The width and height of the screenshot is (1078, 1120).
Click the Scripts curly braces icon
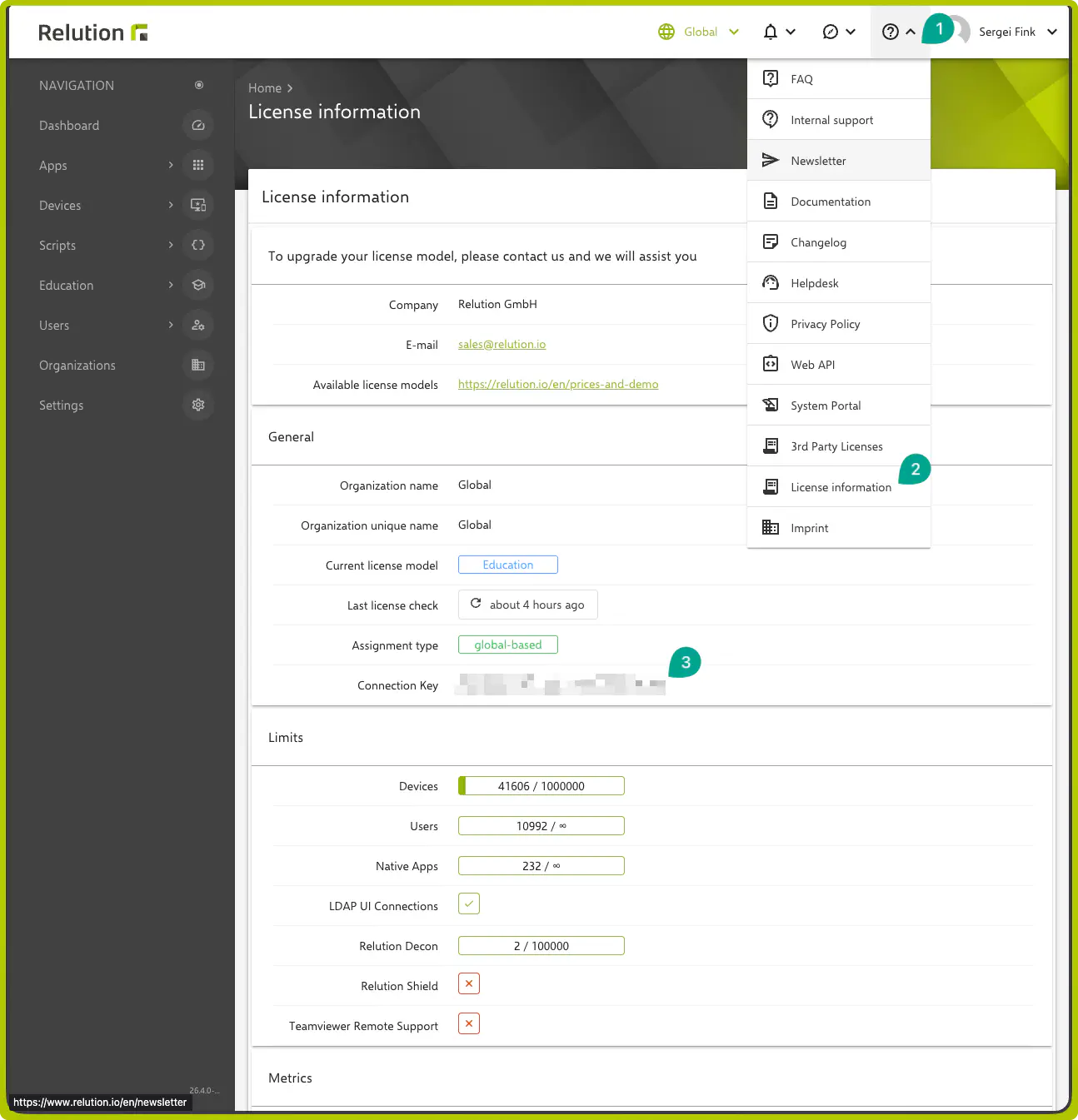click(198, 245)
